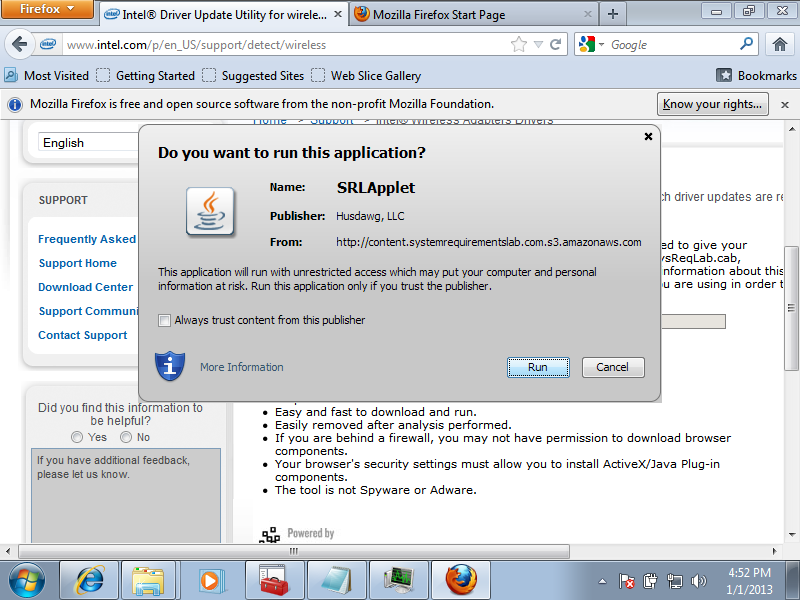Click the vertical page scrollbar thumb
Image resolution: width=800 pixels, height=600 pixels.
tap(791, 308)
